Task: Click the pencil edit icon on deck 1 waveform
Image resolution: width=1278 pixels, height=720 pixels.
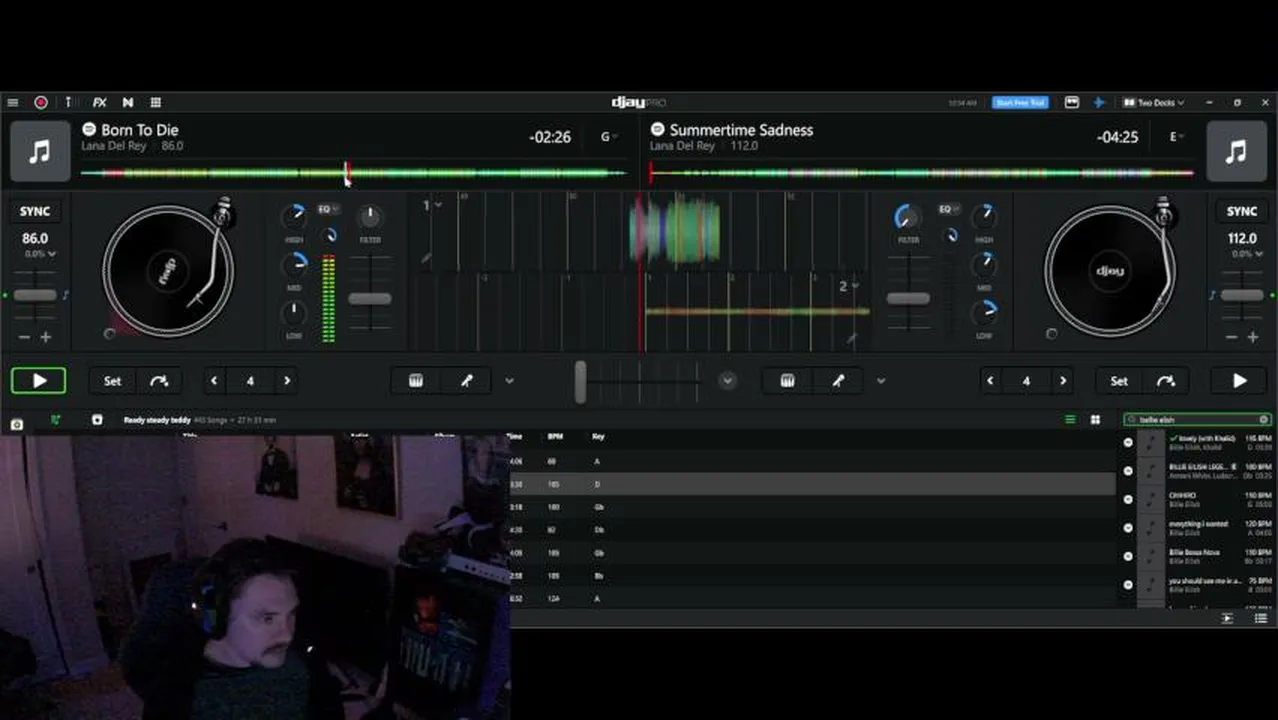Action: pyautogui.click(x=427, y=258)
